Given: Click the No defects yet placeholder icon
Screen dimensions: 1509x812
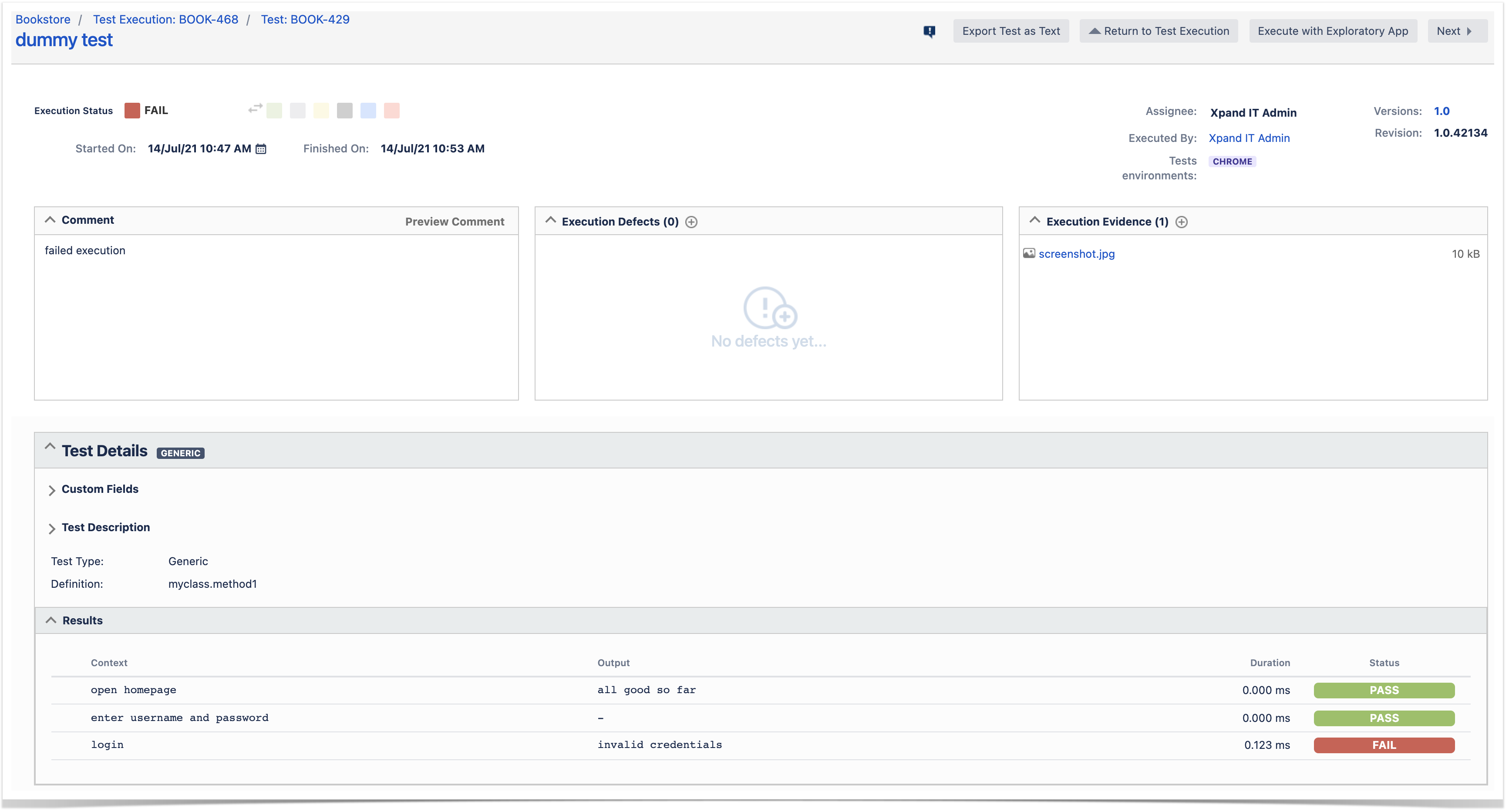Looking at the screenshot, I should pyautogui.click(x=769, y=307).
